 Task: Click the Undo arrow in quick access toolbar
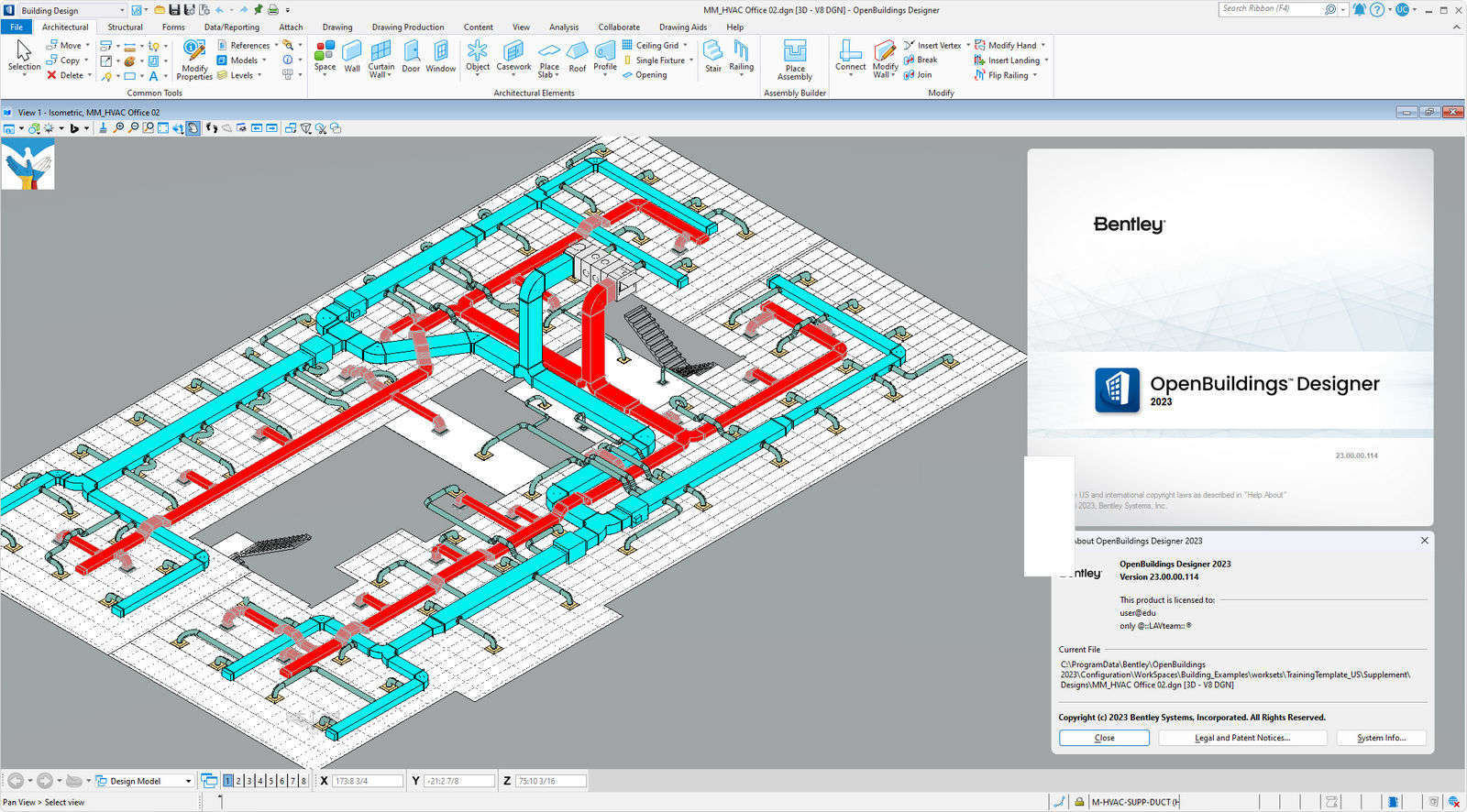[x=219, y=10]
